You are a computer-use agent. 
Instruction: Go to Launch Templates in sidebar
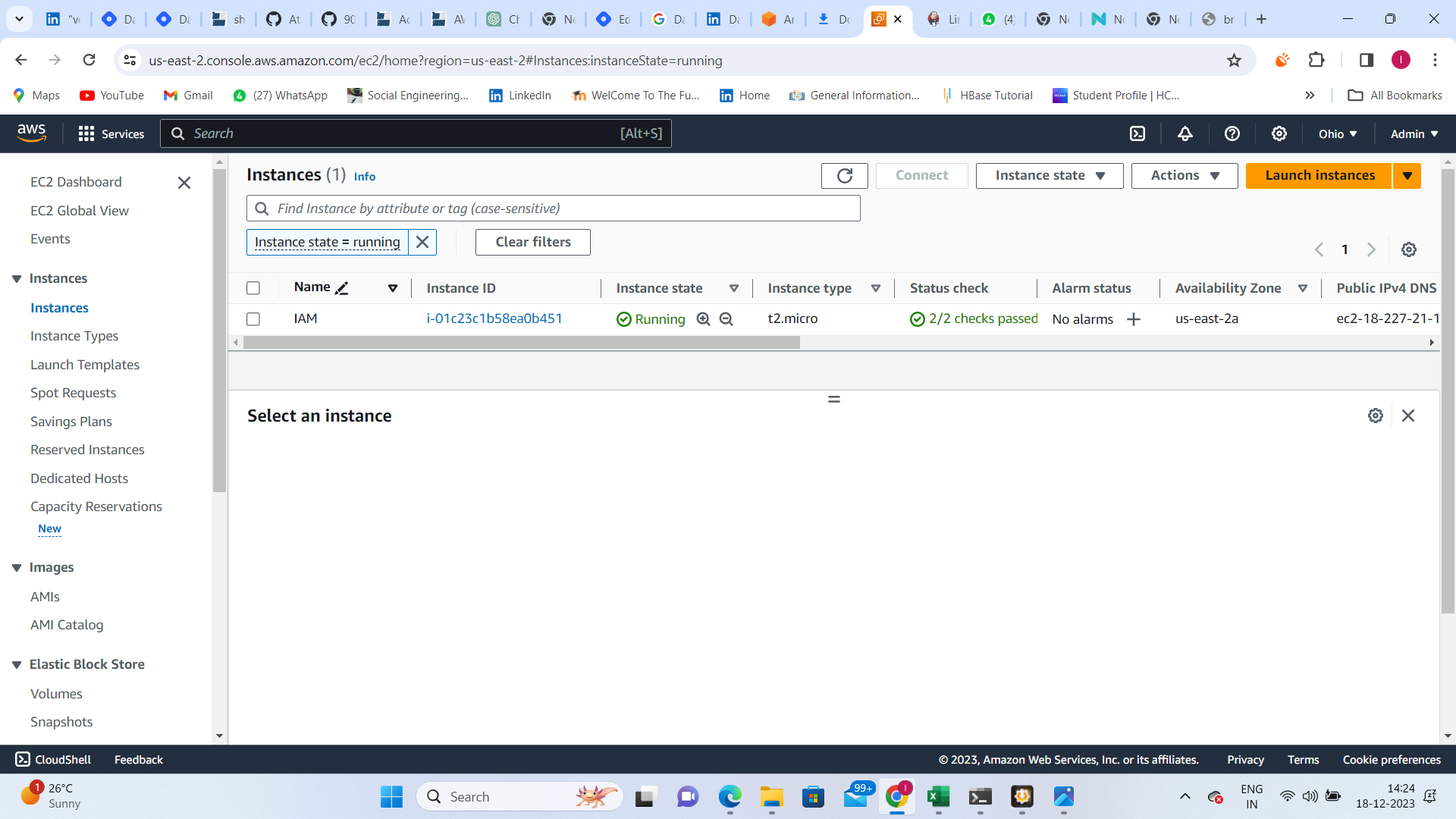[x=85, y=365]
